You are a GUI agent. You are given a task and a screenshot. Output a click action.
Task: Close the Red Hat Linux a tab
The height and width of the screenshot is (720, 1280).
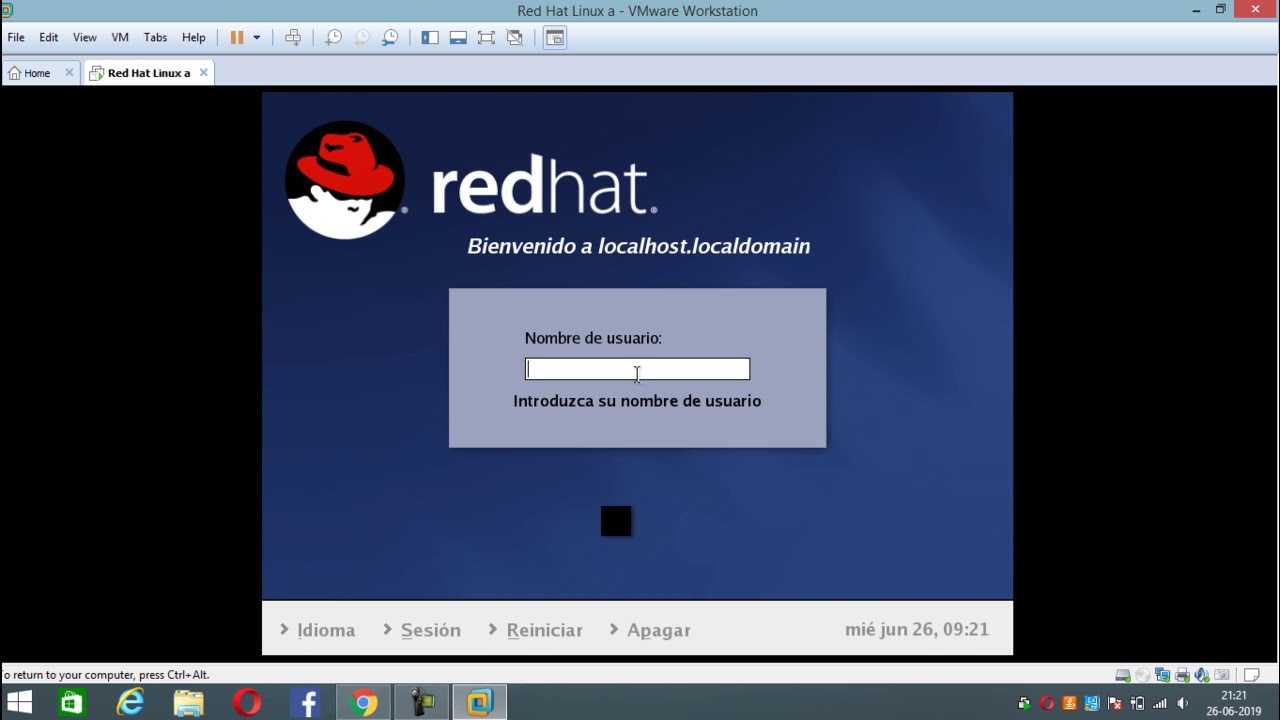203,72
